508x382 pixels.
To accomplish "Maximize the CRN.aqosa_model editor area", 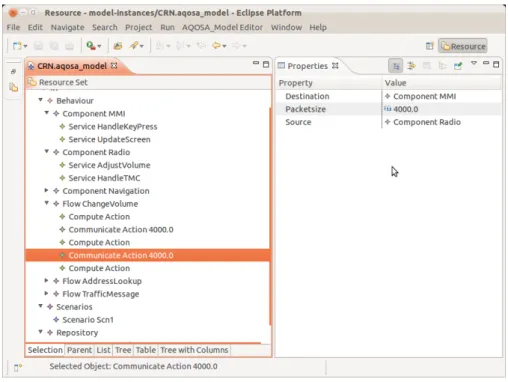I will 266,64.
